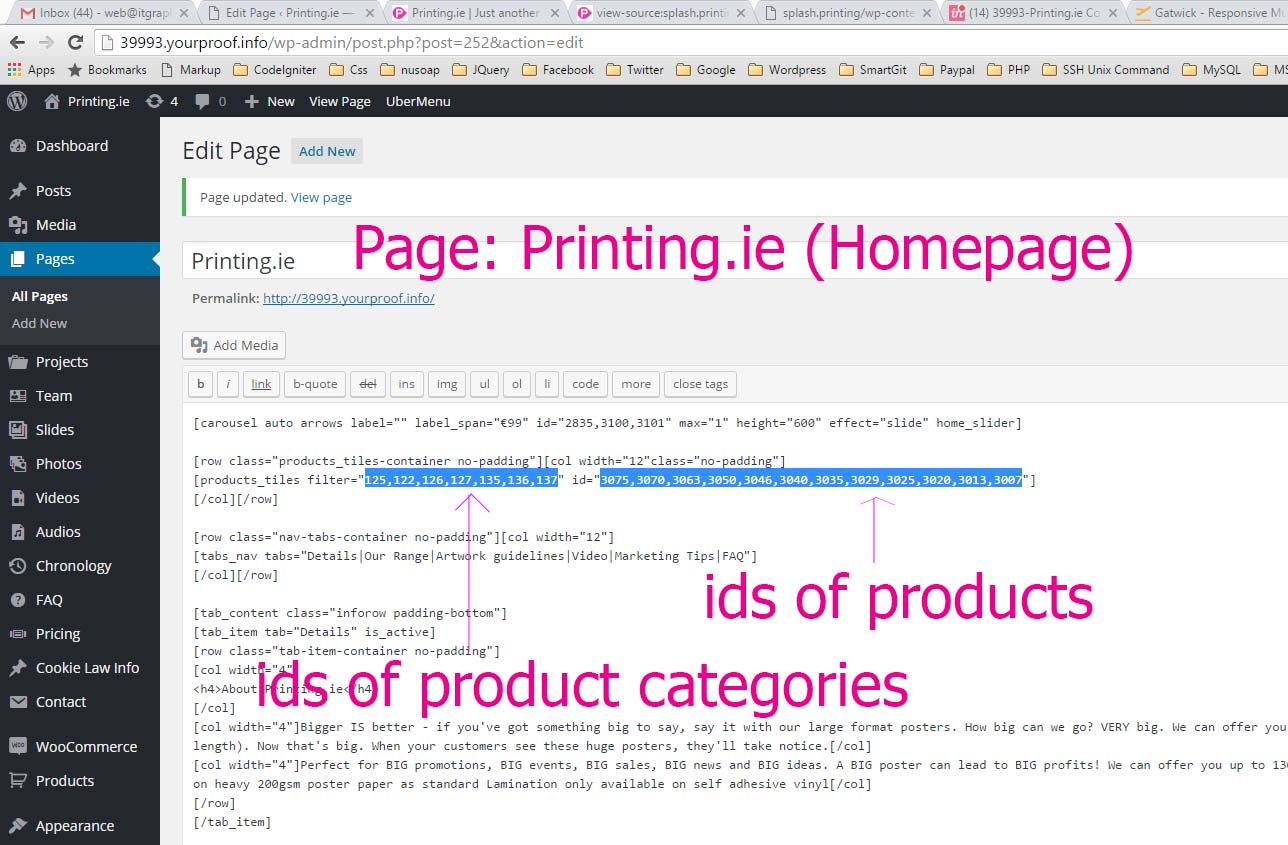Click the ol quicktag button
Screen dimensions: 1288x845
coord(516,384)
